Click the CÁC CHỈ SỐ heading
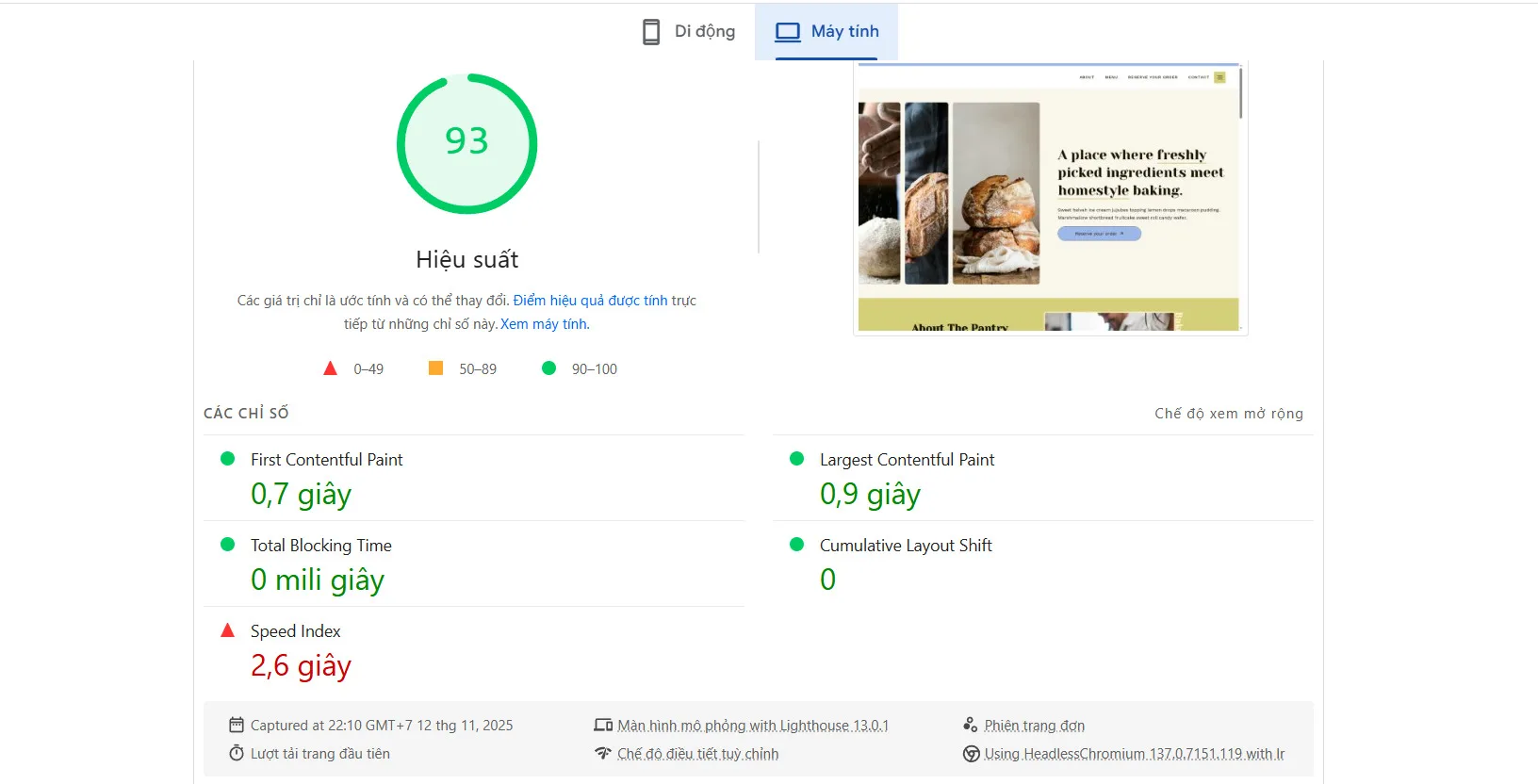This screenshot has height=784, width=1538. coord(246,414)
